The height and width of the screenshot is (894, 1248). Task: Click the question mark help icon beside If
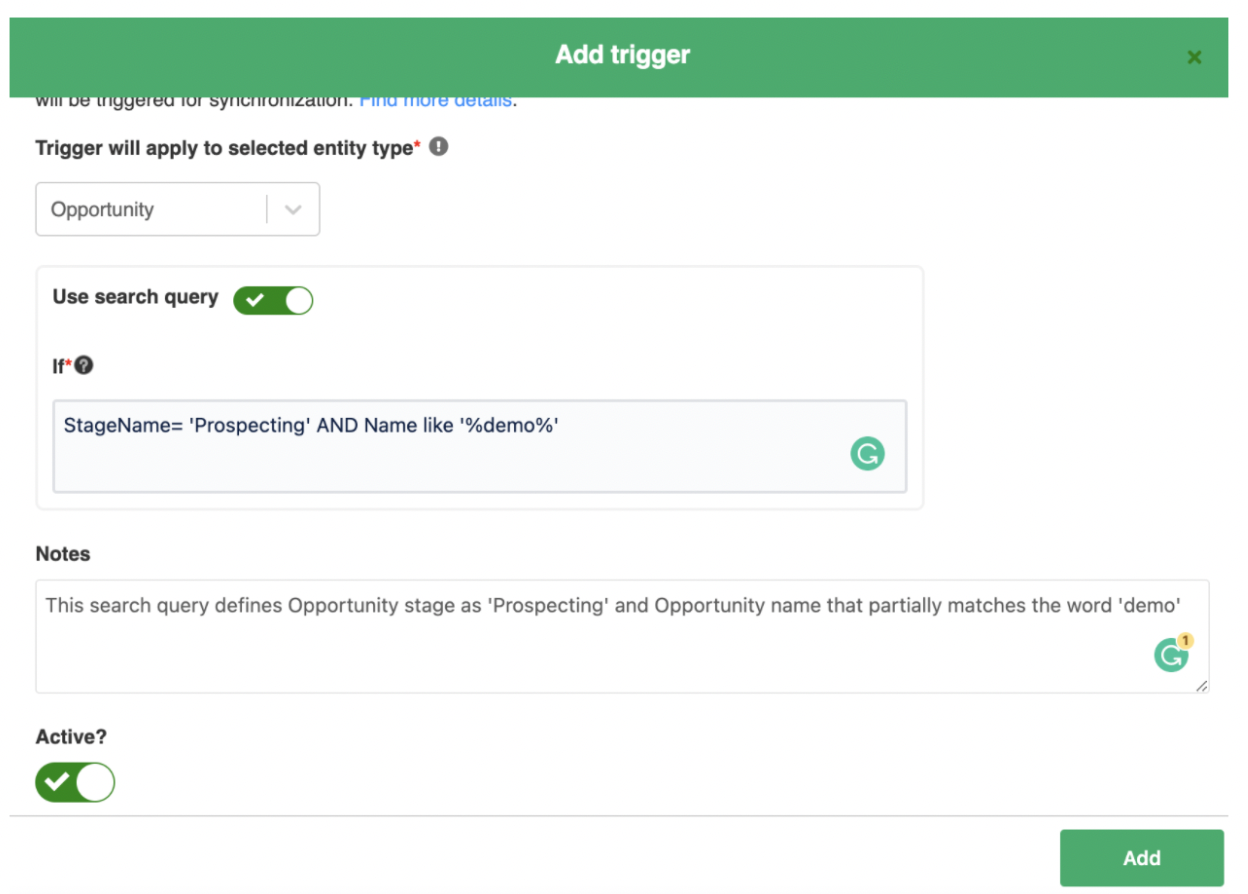84,366
